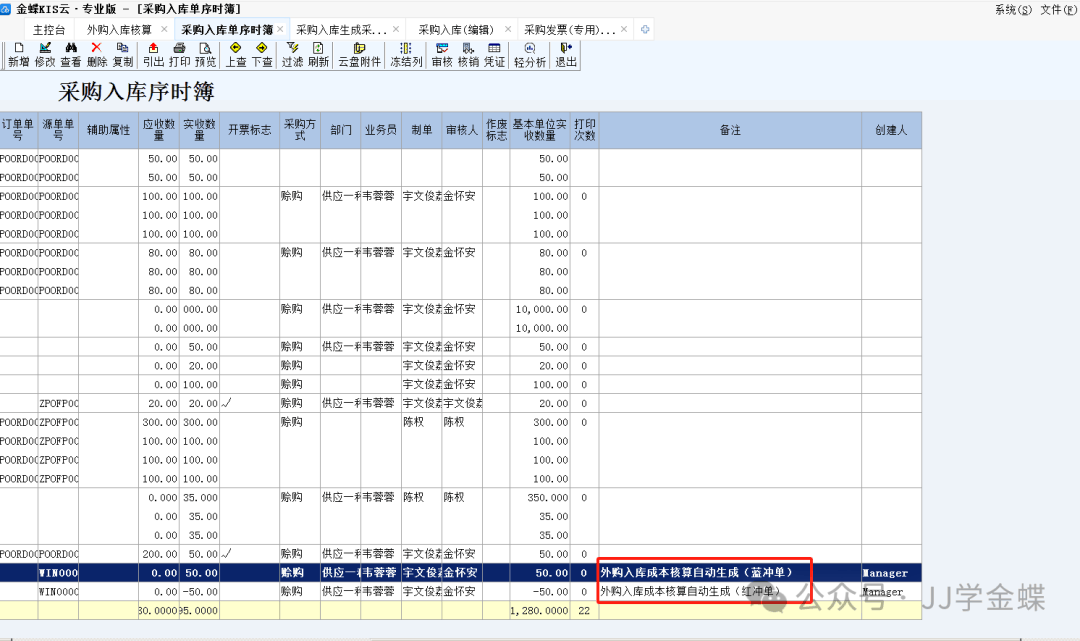Close the 外购入库核算 tab
The height and width of the screenshot is (641, 1080).
pos(164,30)
